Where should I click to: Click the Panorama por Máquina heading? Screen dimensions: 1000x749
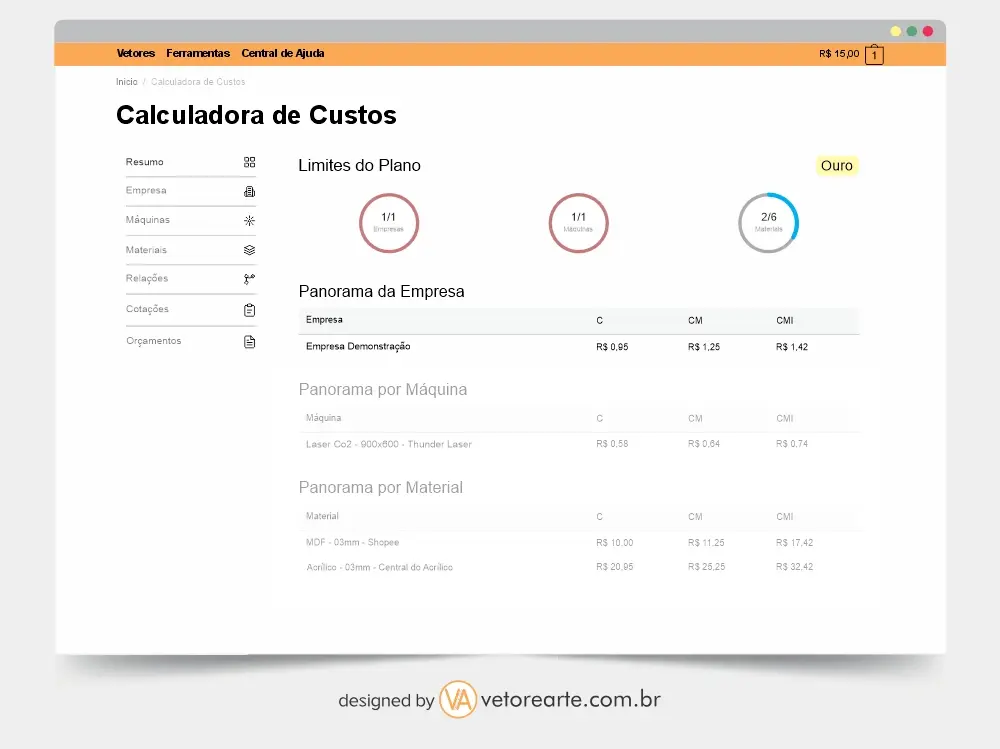383,390
